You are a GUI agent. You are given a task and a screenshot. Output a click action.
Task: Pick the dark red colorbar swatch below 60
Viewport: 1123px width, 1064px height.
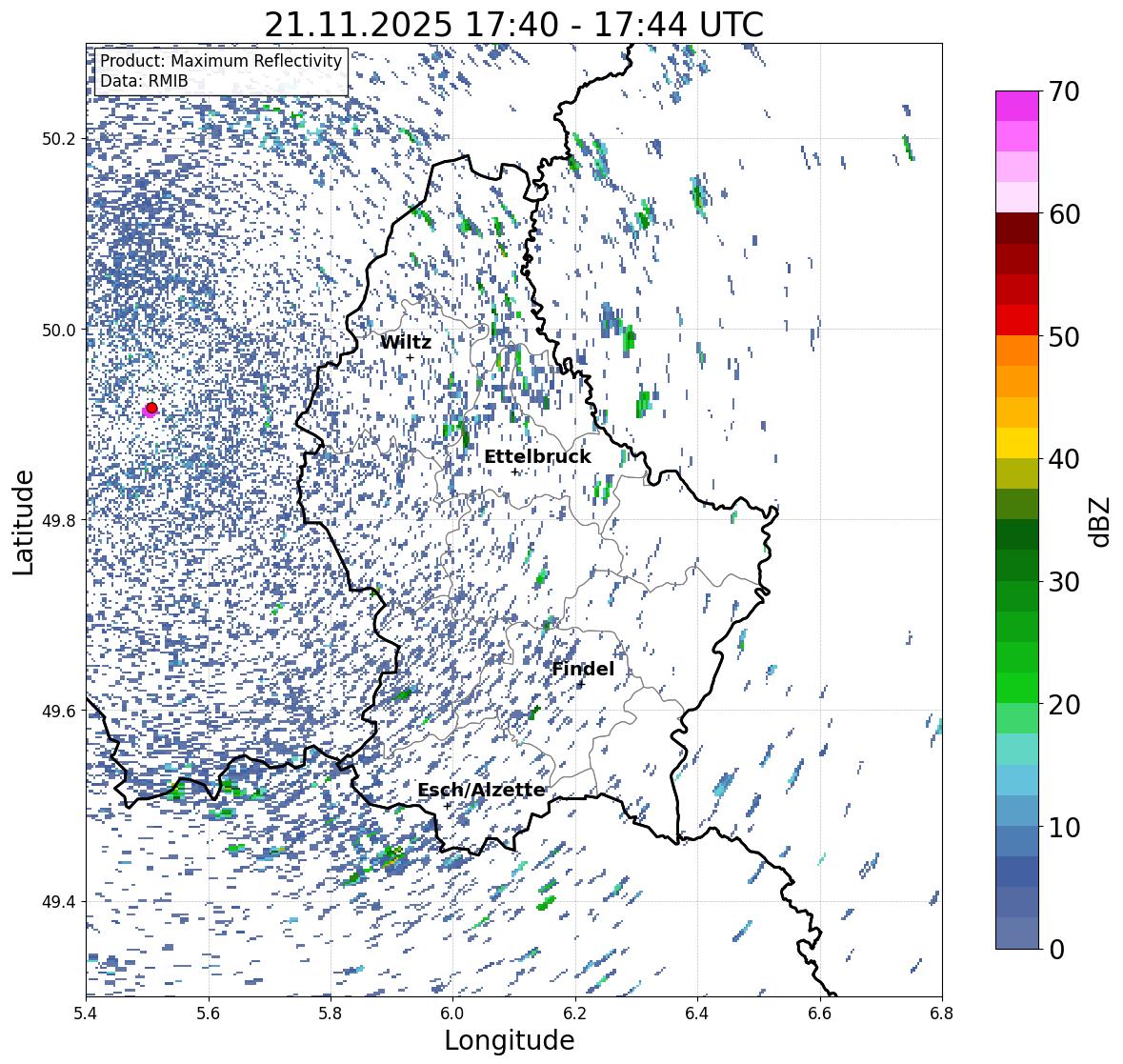coord(1017,229)
